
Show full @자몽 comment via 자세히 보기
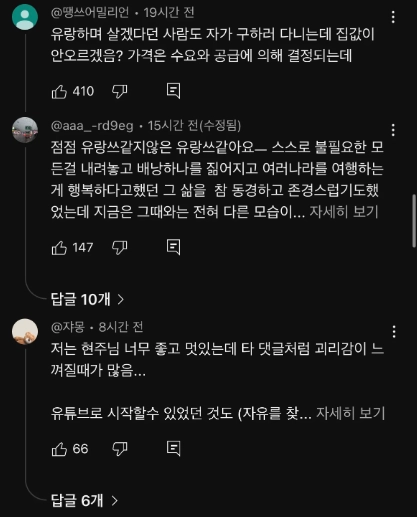click(x=350, y=413)
